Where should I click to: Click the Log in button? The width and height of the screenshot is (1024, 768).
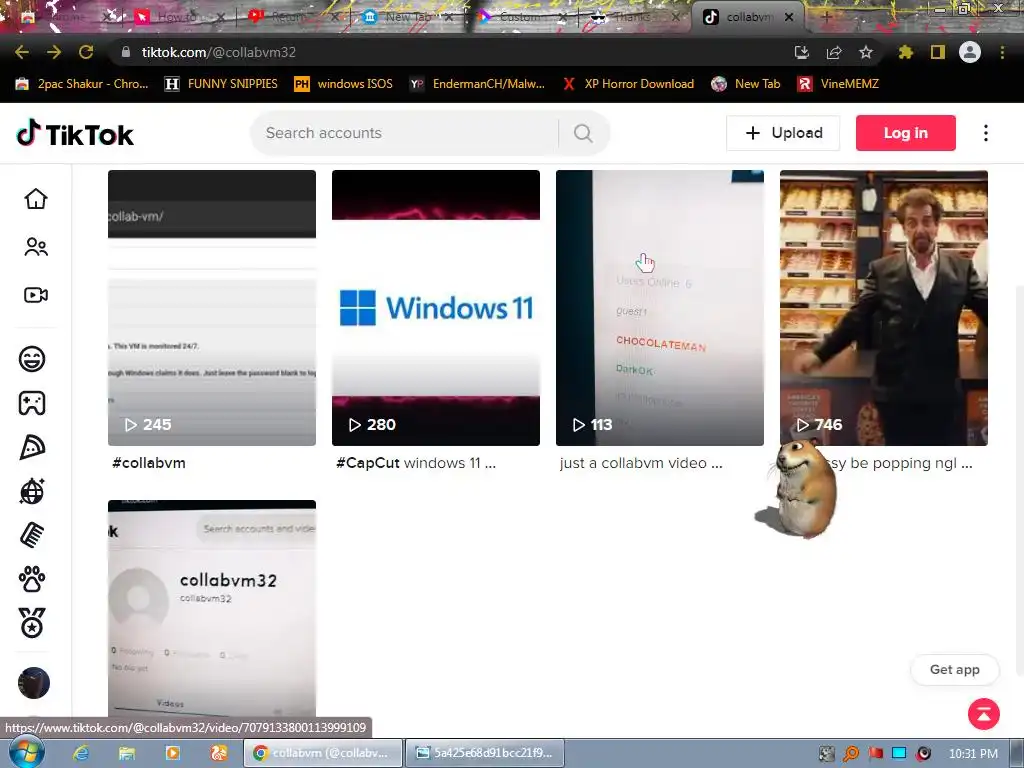(x=906, y=133)
